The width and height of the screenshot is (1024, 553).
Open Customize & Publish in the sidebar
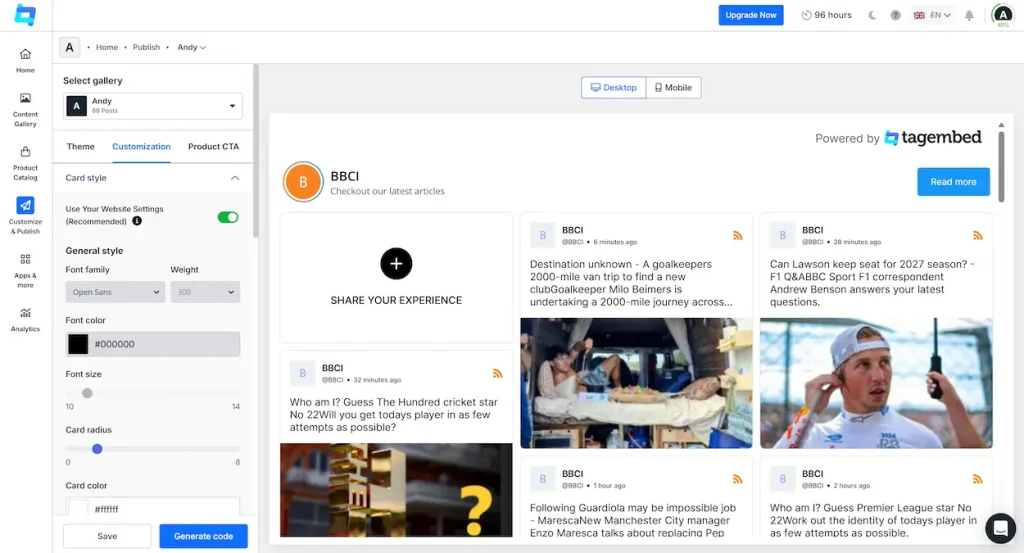25,216
